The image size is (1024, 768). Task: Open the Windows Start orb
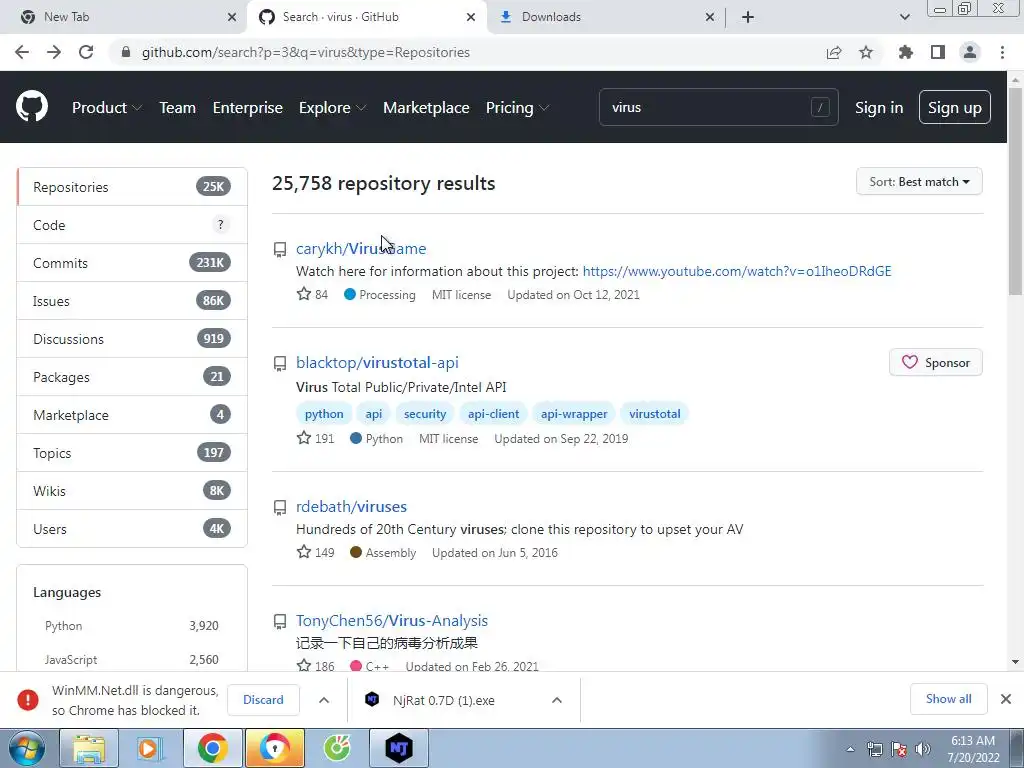coord(26,748)
